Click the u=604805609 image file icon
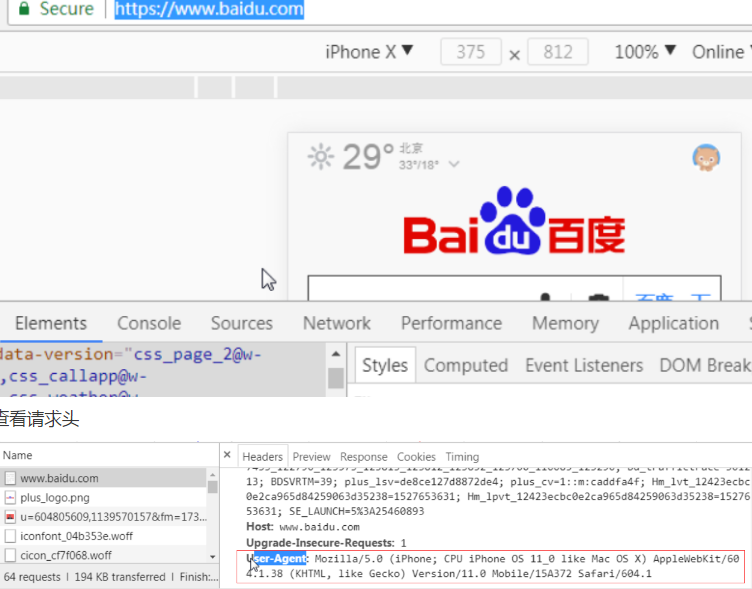The height and width of the screenshot is (589, 752). (10, 517)
